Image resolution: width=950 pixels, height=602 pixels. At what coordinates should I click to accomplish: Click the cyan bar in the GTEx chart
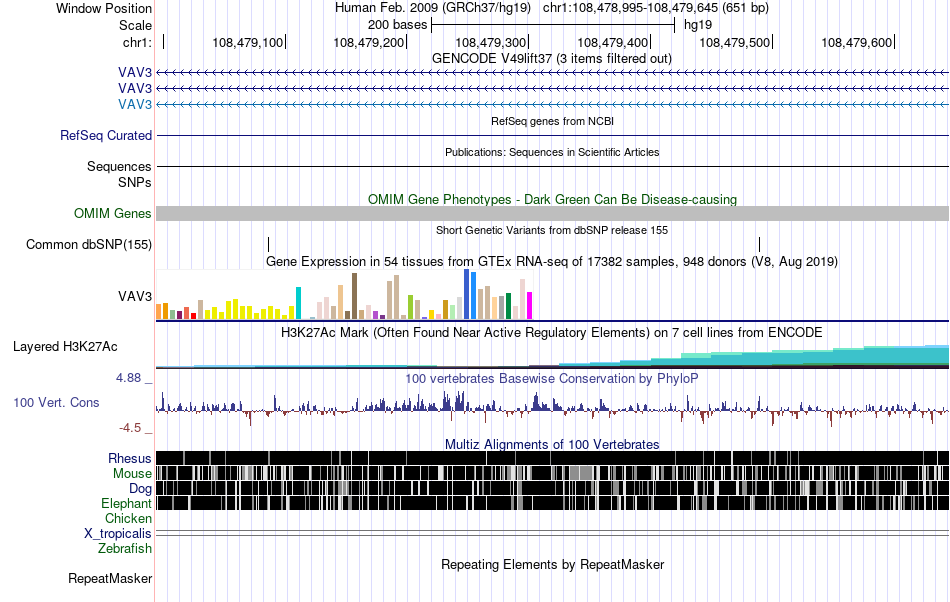point(298,303)
